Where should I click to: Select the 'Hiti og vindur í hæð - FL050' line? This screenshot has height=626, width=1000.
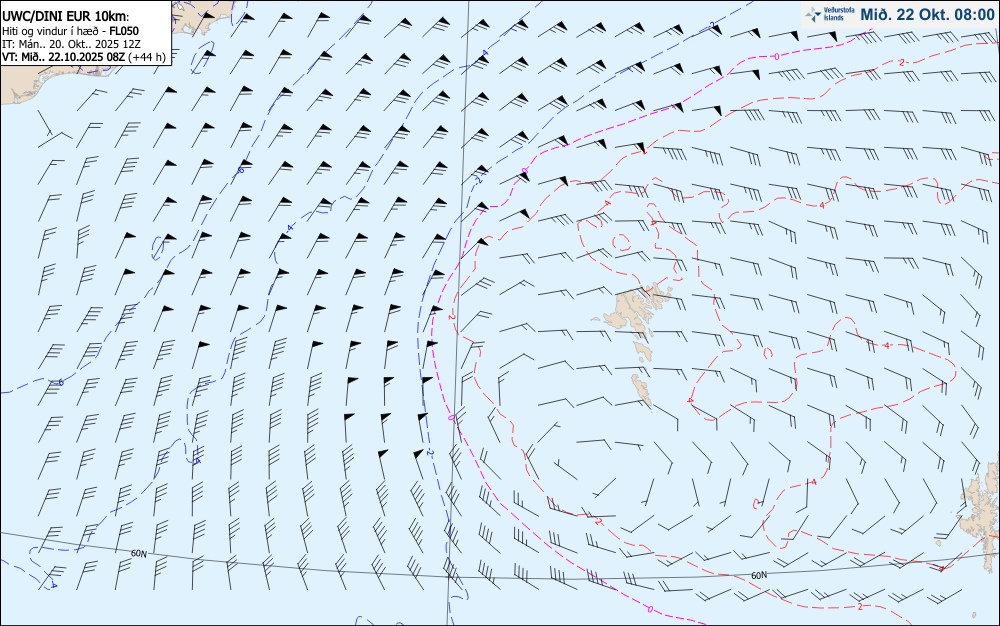pos(70,31)
